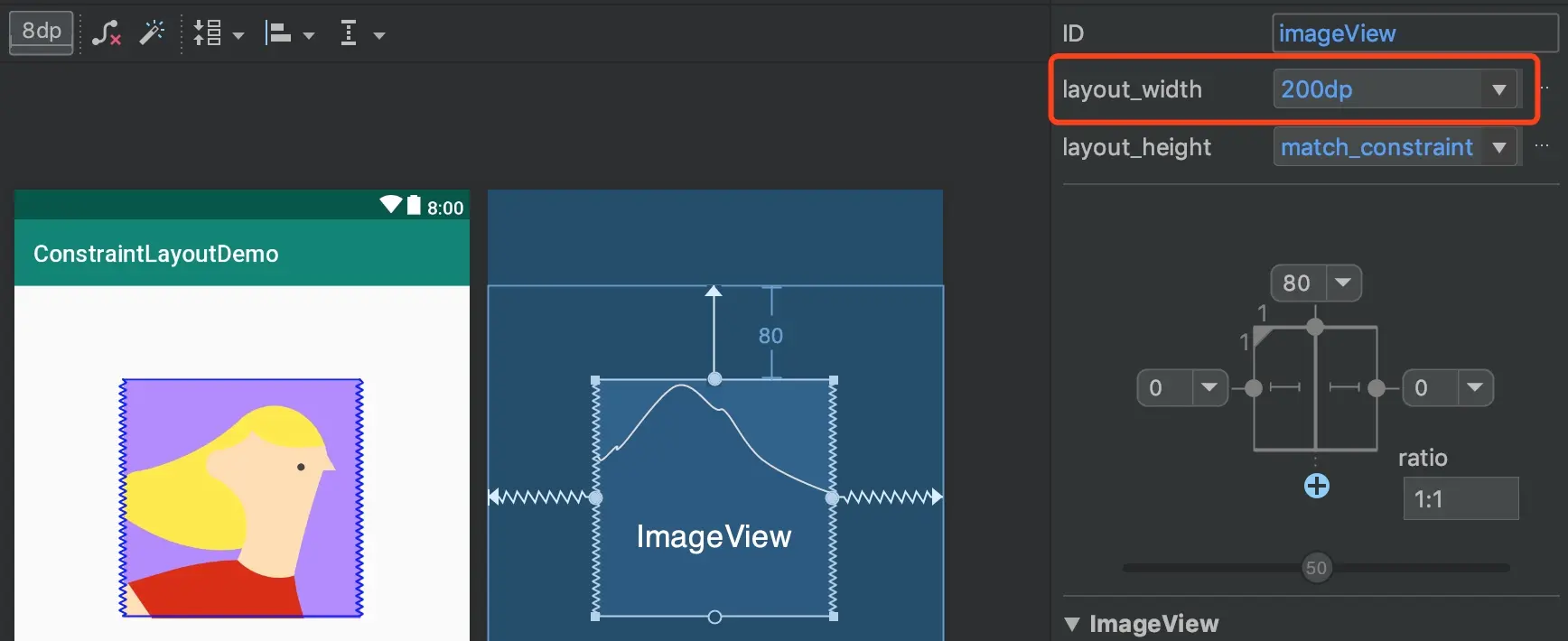Expand the Guidelines dropdown arrow
This screenshot has height=641, width=1568.
(x=379, y=36)
